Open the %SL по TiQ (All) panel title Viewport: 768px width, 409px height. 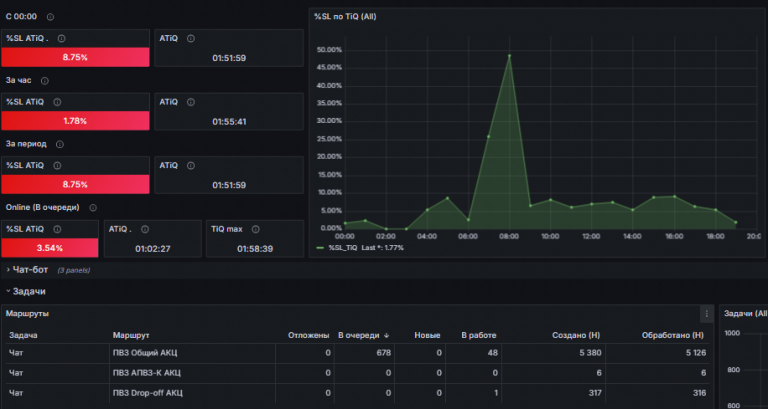point(345,17)
